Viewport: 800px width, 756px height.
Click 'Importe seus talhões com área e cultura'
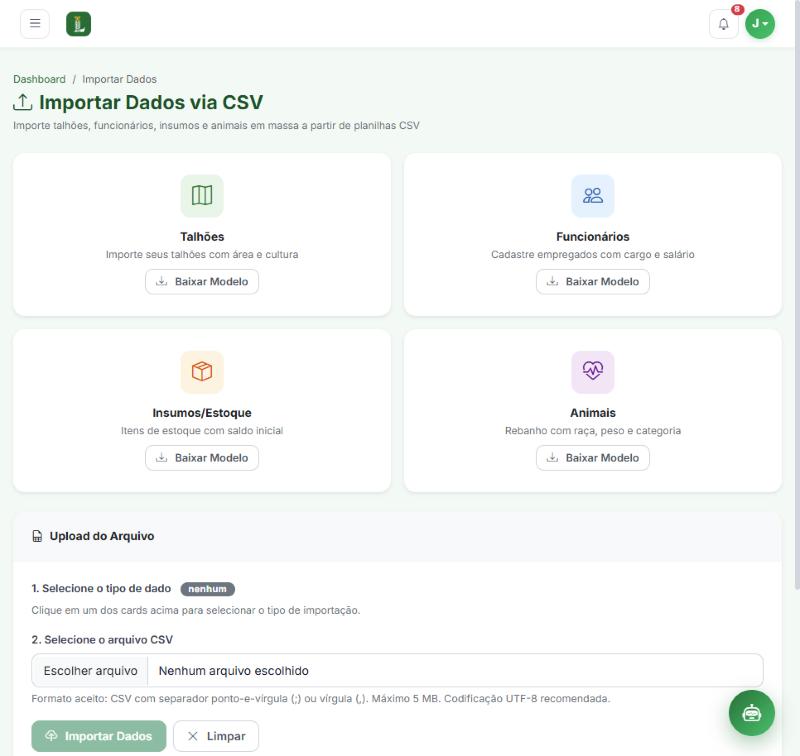(202, 254)
